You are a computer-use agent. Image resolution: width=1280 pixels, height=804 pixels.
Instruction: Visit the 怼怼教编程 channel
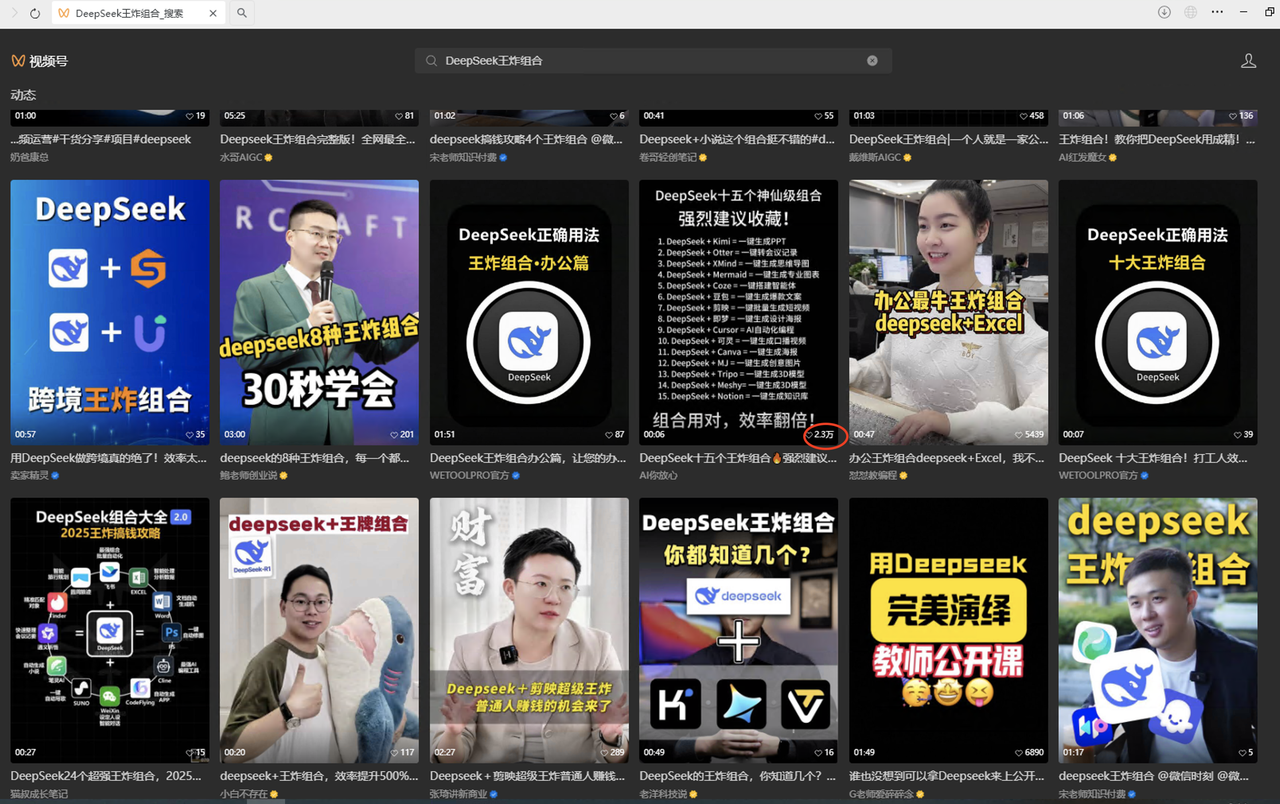tap(874, 475)
